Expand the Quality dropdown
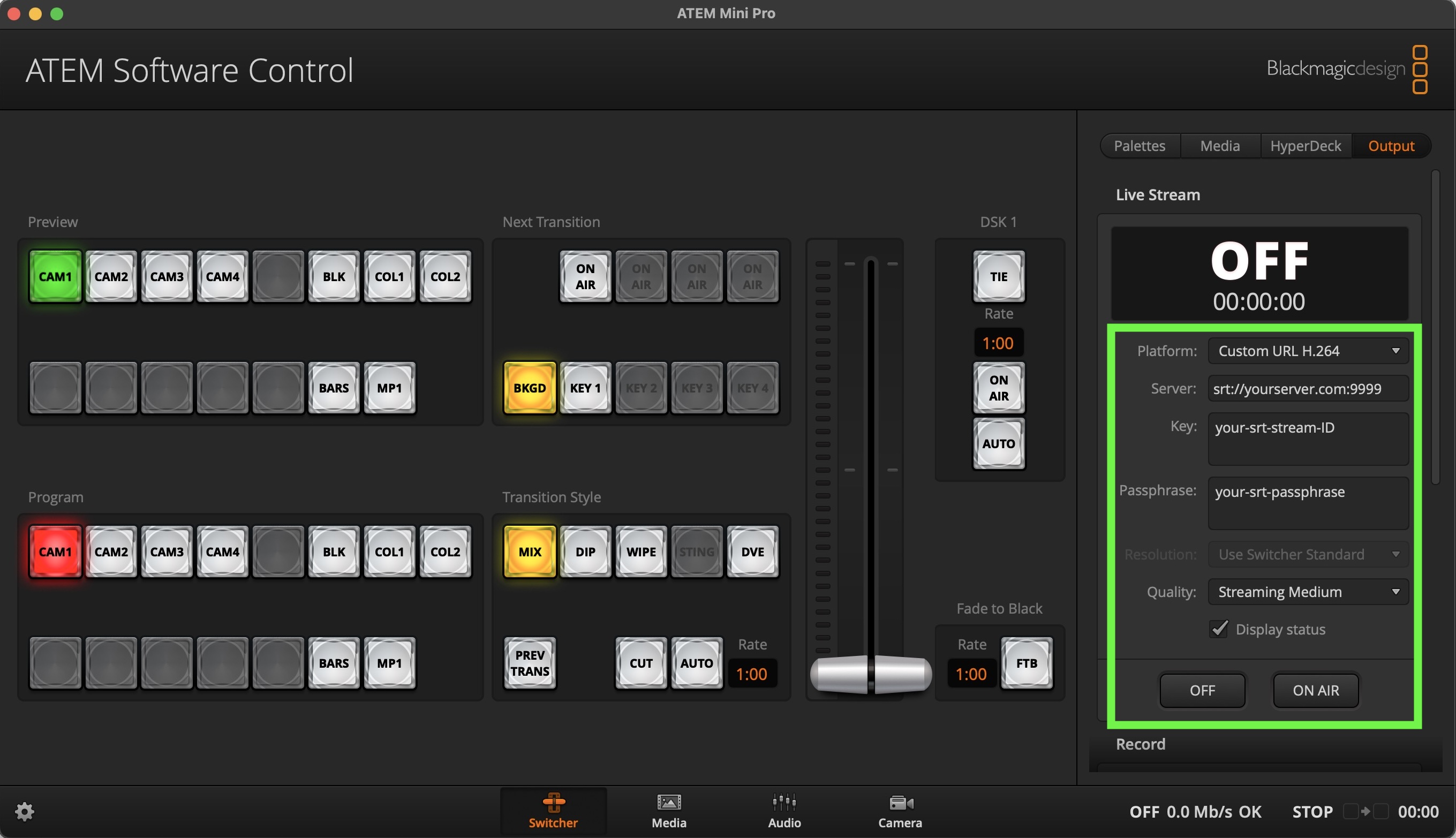The height and width of the screenshot is (838, 1456). pyautogui.click(x=1308, y=592)
